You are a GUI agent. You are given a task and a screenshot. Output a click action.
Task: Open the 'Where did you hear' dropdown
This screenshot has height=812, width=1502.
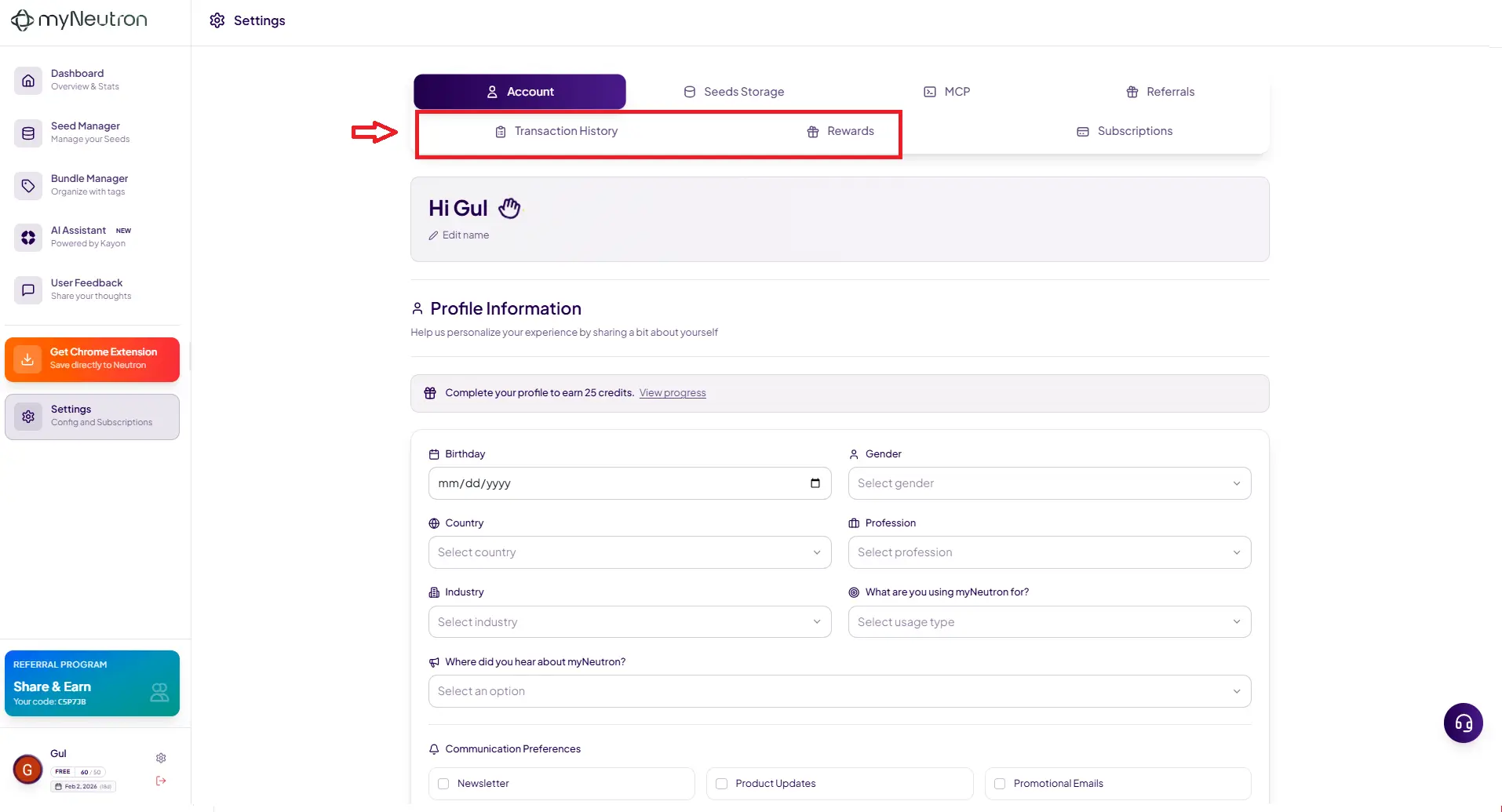click(840, 691)
